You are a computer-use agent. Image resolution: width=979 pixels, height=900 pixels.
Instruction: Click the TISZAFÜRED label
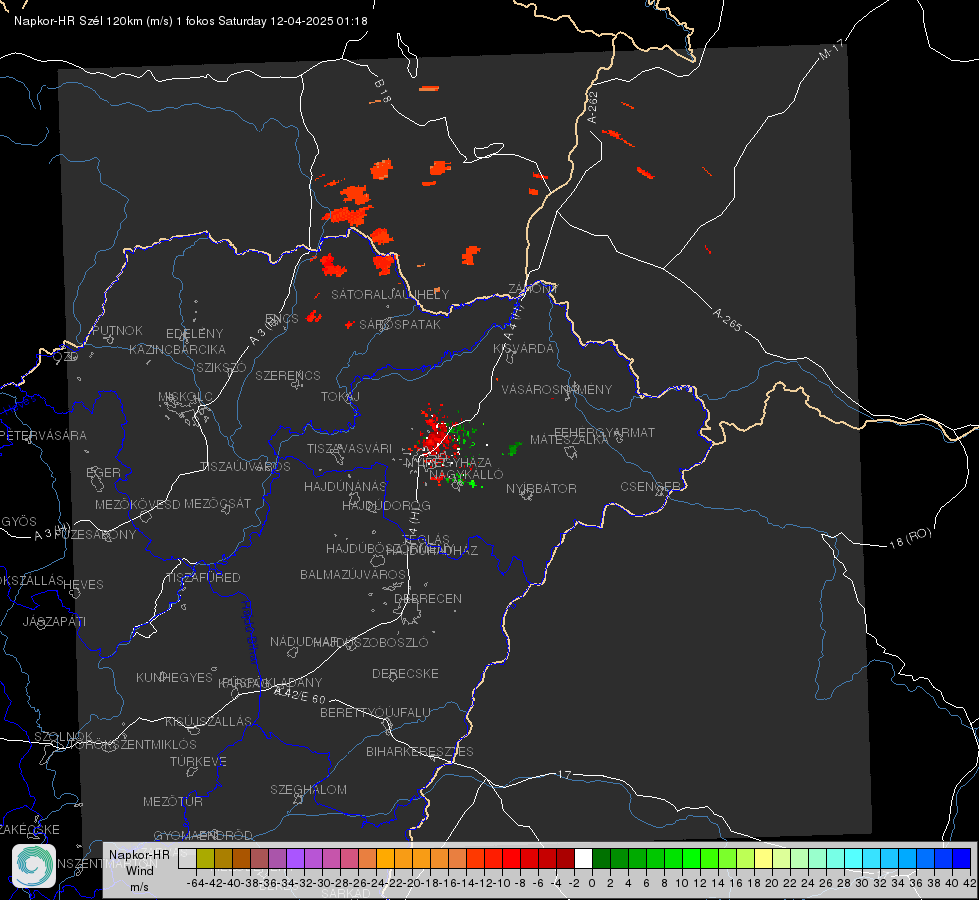pyautogui.click(x=203, y=578)
